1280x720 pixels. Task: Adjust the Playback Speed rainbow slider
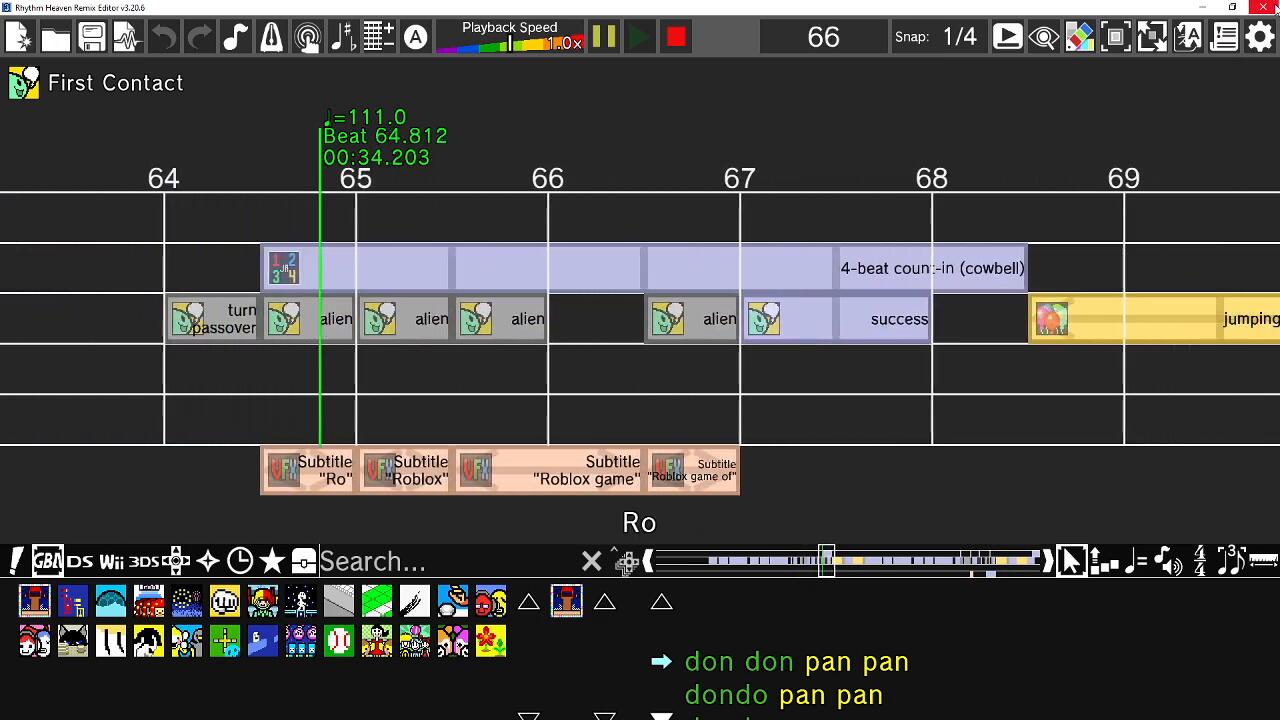(x=509, y=44)
